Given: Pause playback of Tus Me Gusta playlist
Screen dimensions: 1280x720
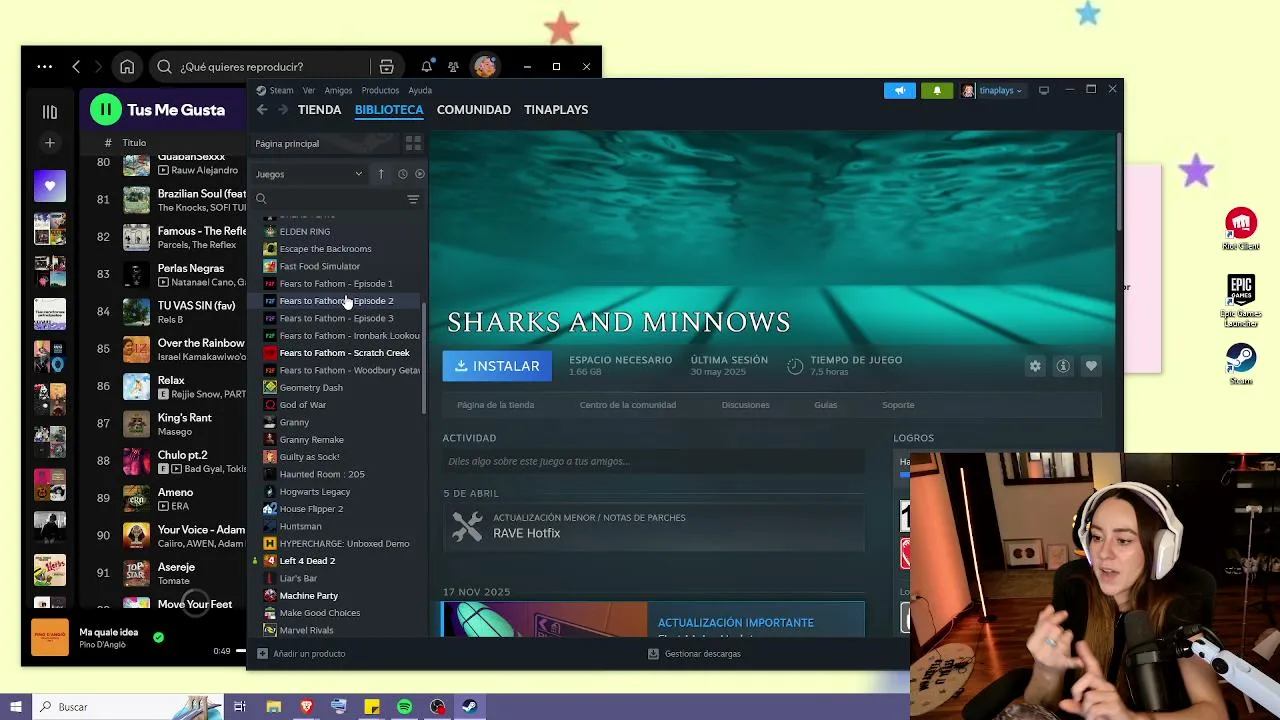Looking at the screenshot, I should 105,110.
